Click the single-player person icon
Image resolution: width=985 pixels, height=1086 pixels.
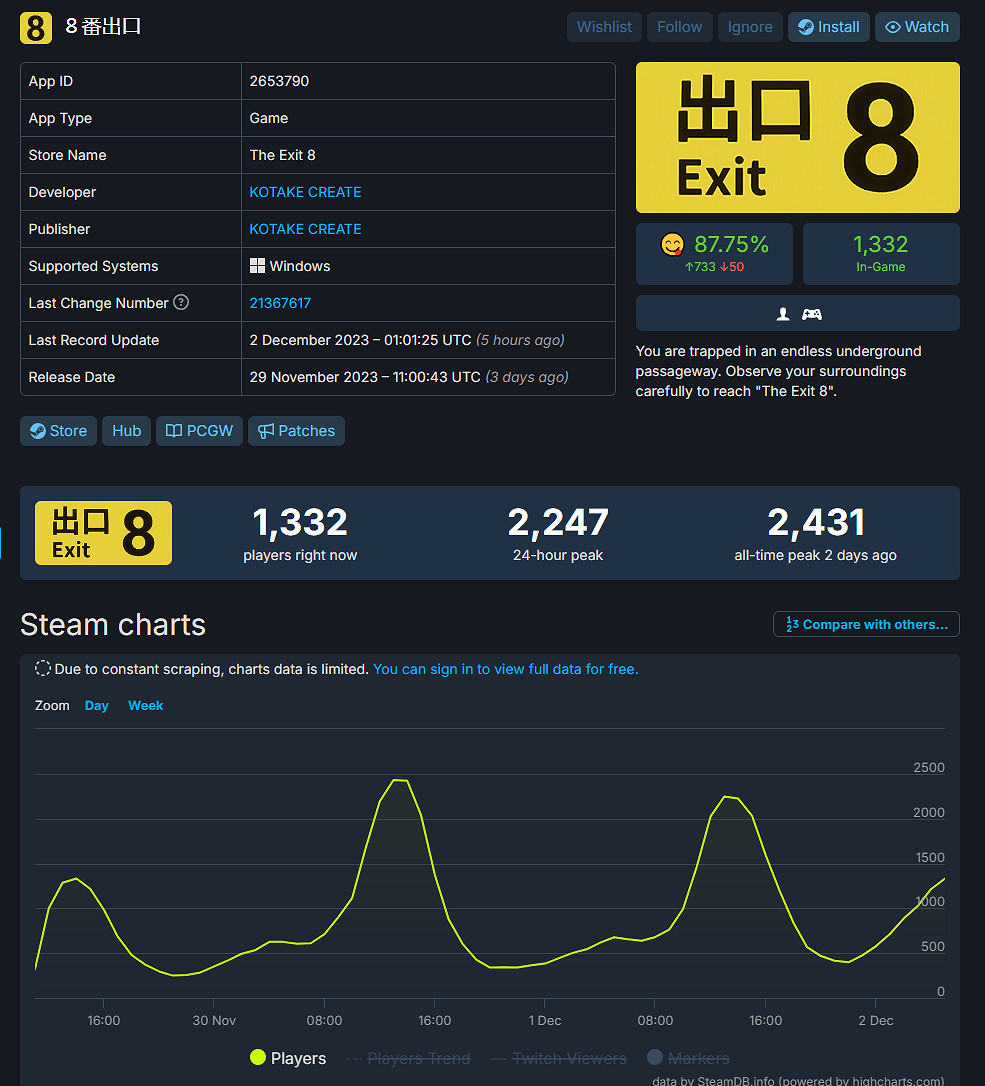tap(783, 314)
